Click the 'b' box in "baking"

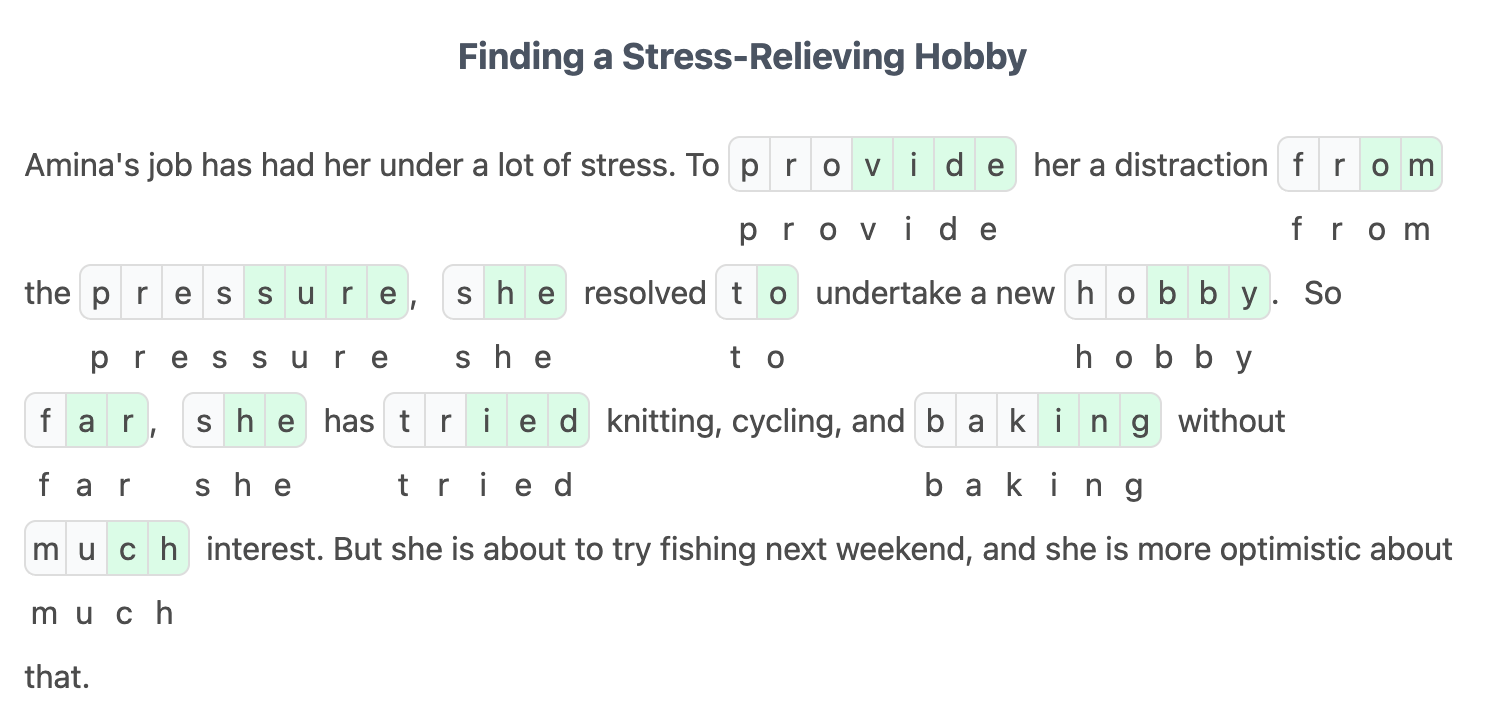coord(936,421)
